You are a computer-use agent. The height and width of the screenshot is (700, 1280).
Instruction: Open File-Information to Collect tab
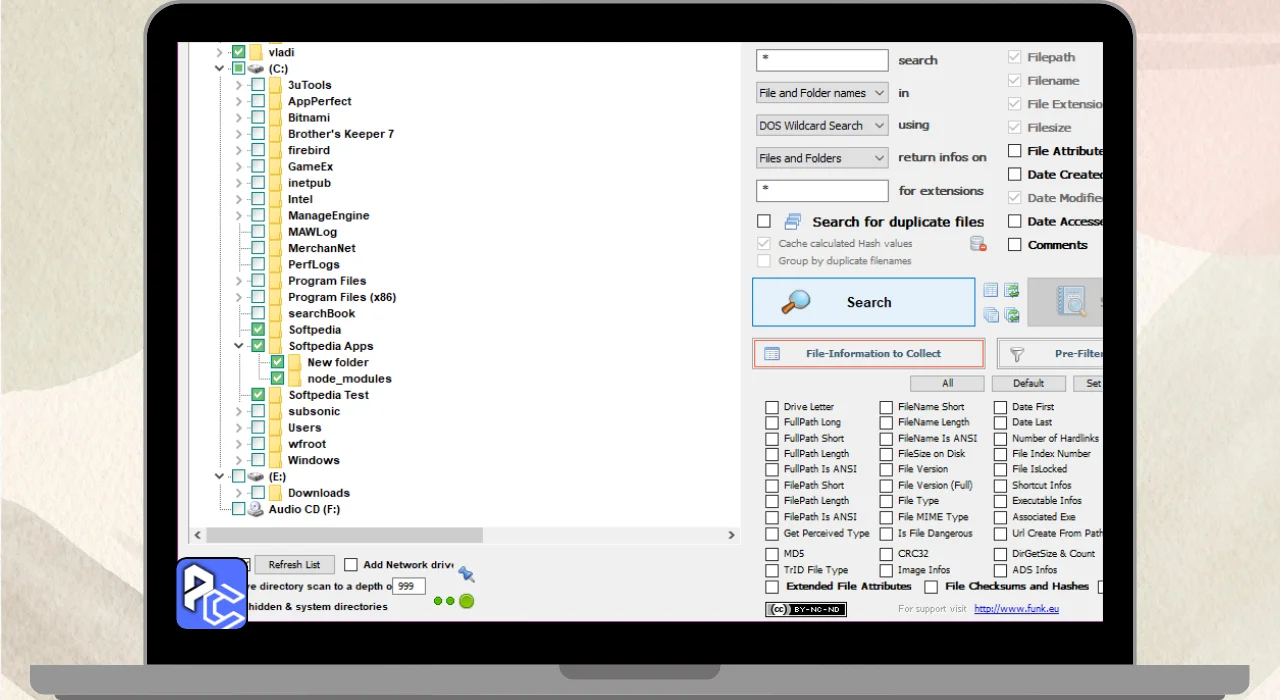pyautogui.click(x=868, y=354)
